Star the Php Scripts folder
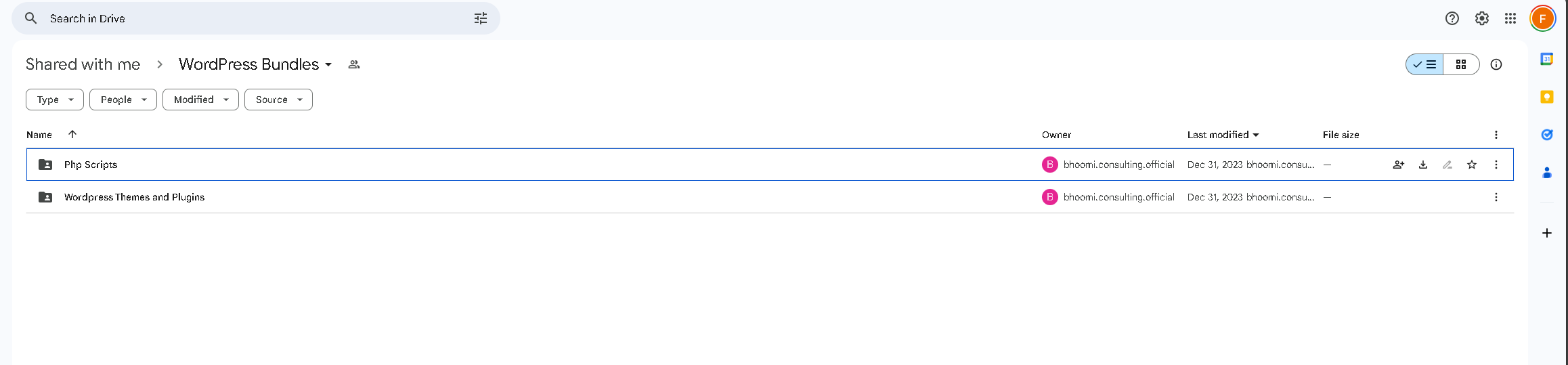The image size is (1568, 365). pyautogui.click(x=1471, y=165)
